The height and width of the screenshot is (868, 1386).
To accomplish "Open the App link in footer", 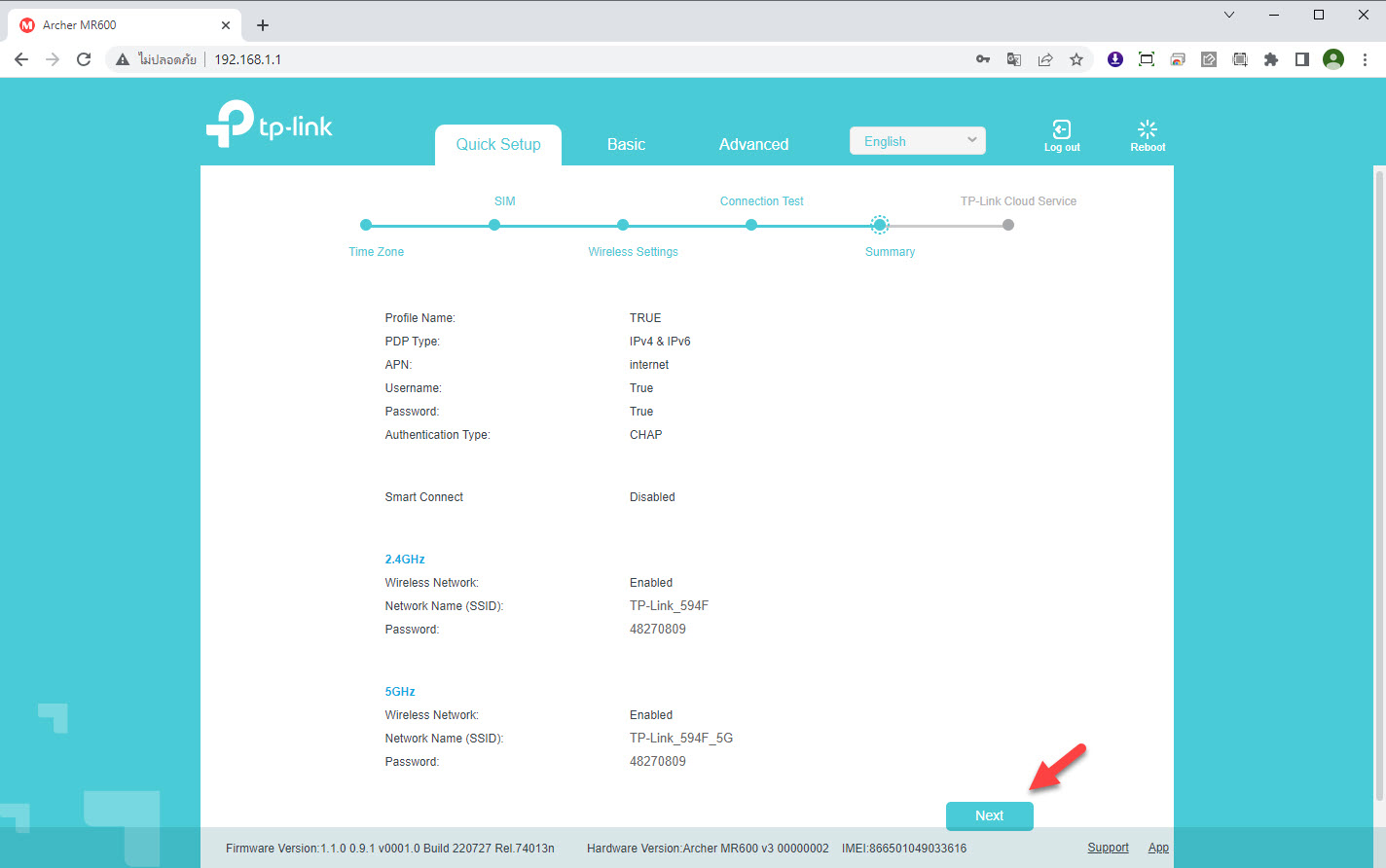I will 1158,848.
